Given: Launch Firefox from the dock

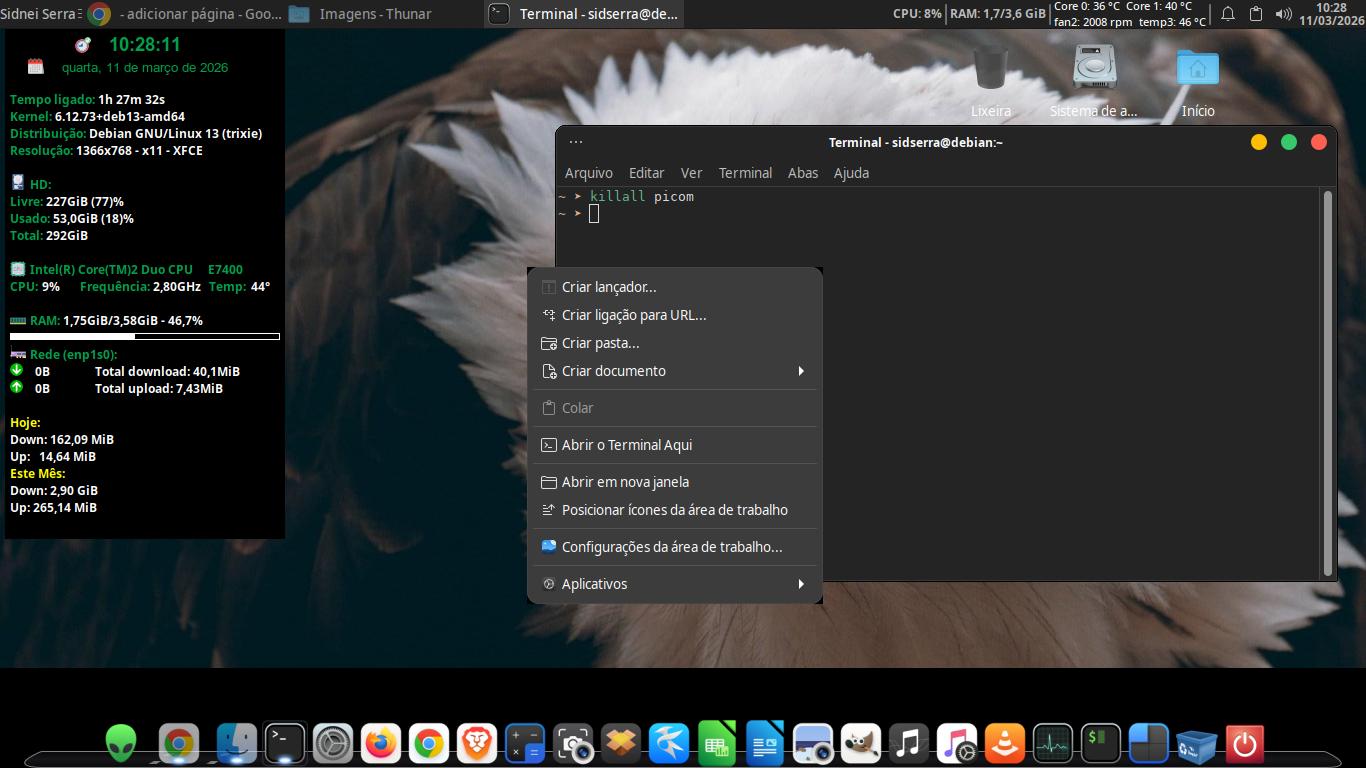Looking at the screenshot, I should point(380,744).
